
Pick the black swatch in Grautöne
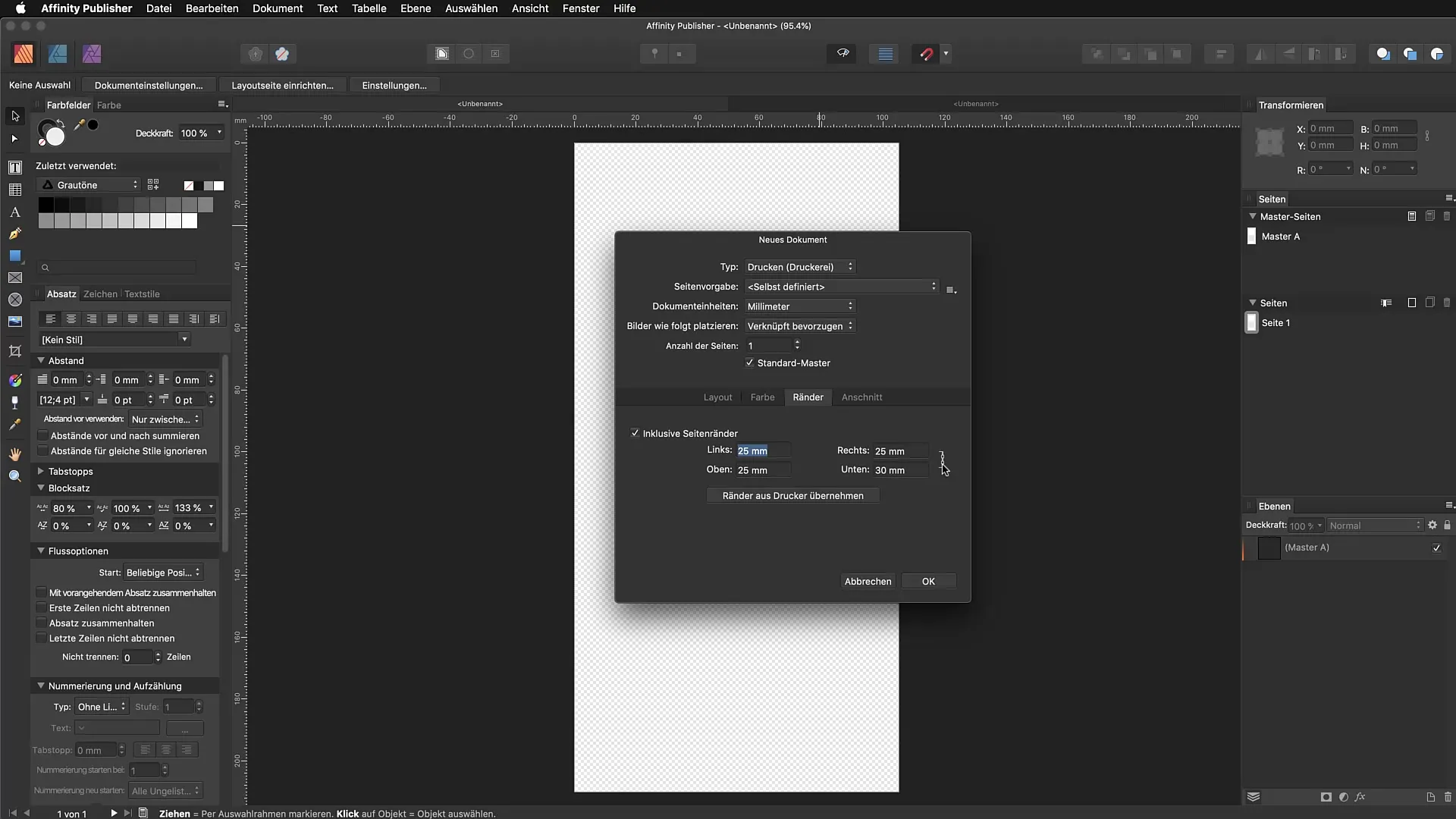pyautogui.click(x=46, y=205)
